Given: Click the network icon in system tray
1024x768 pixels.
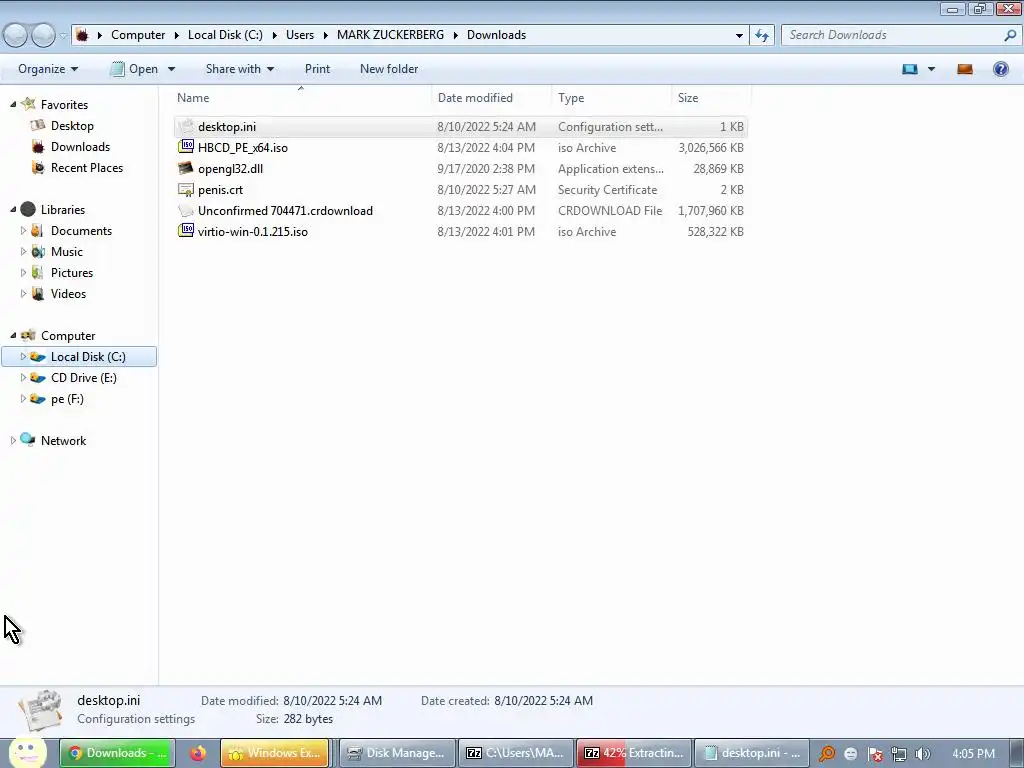Looking at the screenshot, I should coord(899,754).
